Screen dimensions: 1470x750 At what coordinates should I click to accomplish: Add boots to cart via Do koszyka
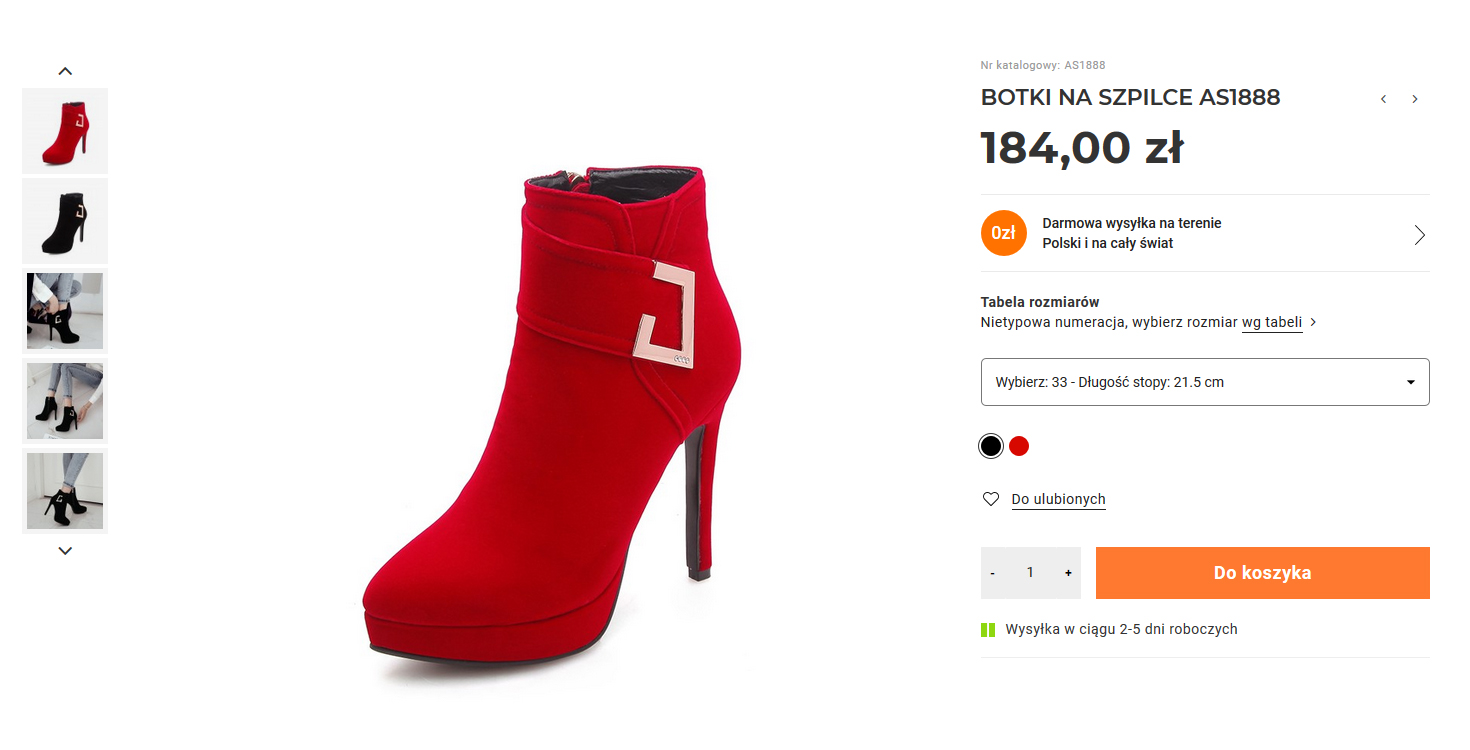point(1262,573)
